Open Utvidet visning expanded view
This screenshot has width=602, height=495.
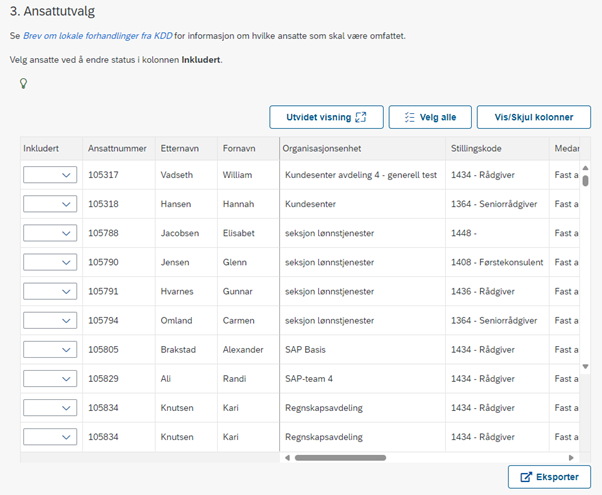point(326,117)
